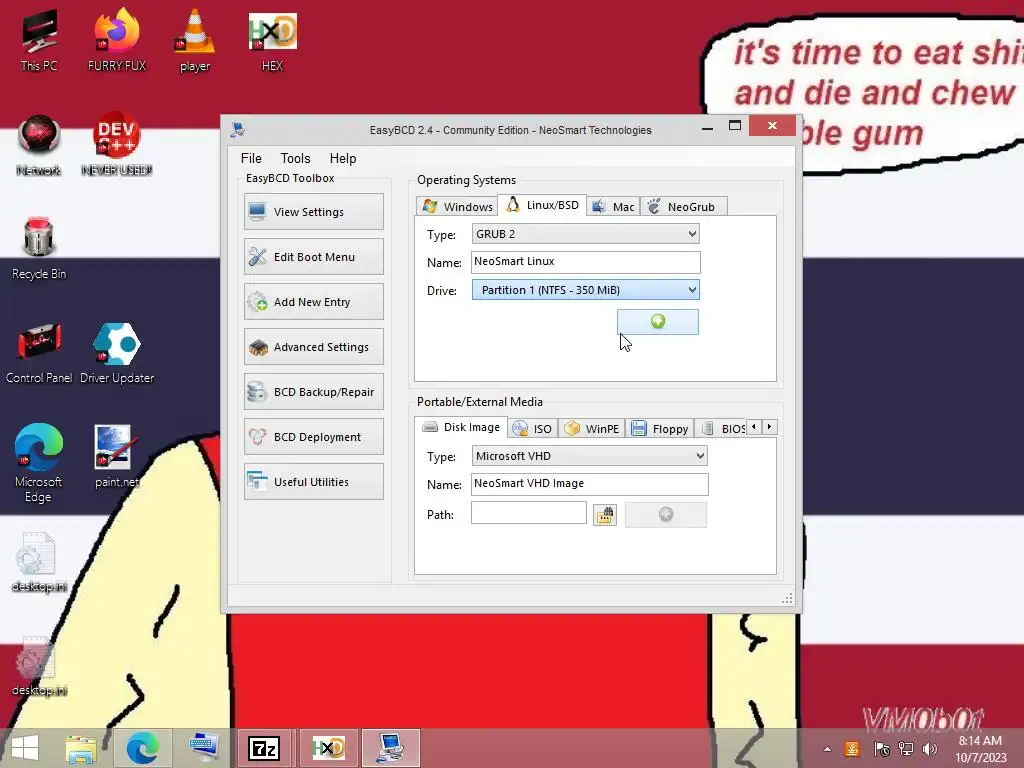Select Add New Entry toolbox button

313,302
